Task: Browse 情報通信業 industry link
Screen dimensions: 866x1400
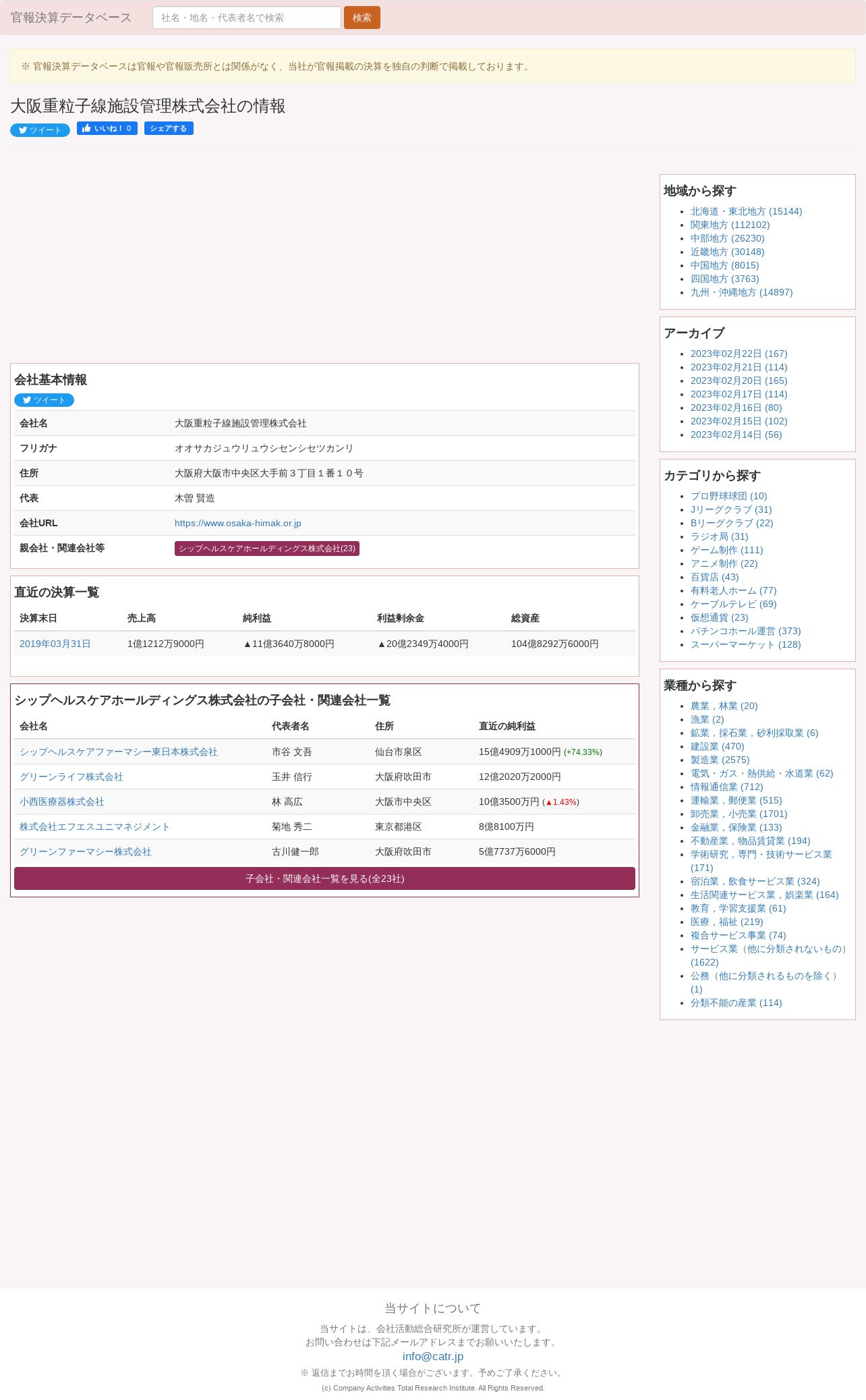Action: pos(726,787)
